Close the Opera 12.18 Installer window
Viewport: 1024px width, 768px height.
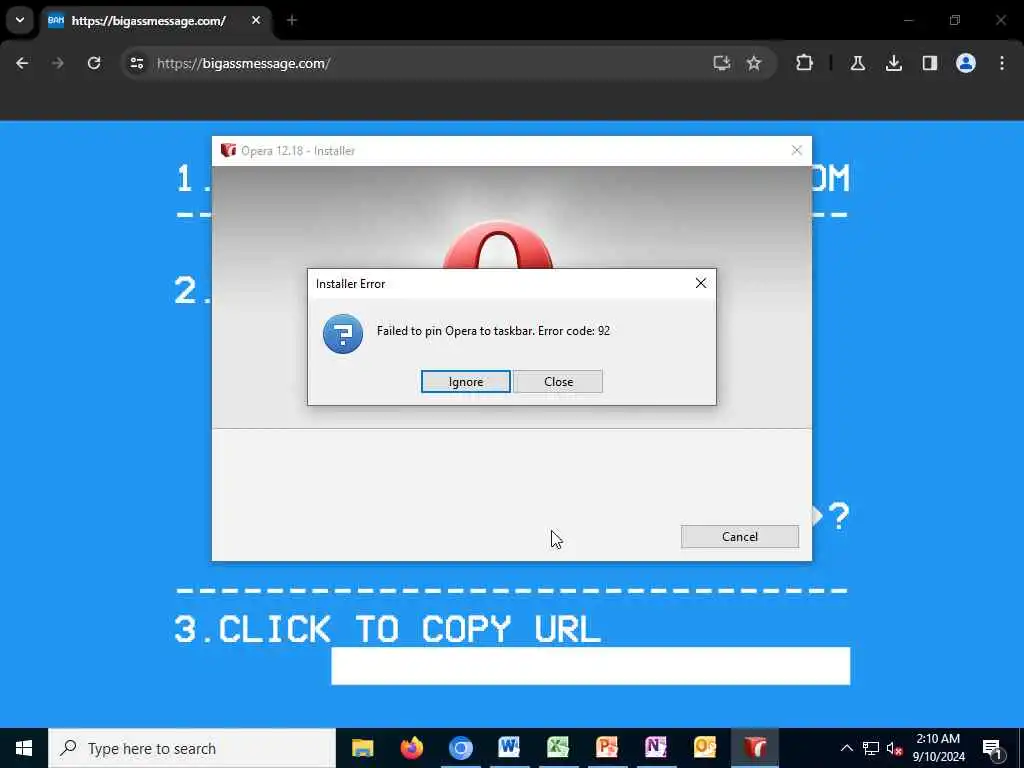coord(797,150)
